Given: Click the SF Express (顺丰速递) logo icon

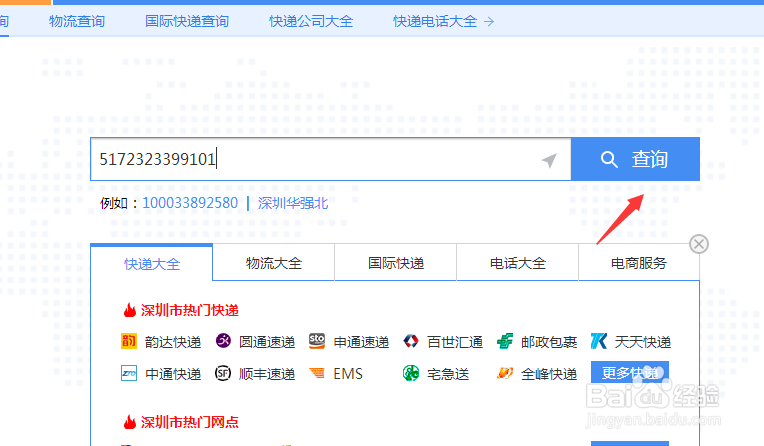Looking at the screenshot, I should tap(223, 373).
